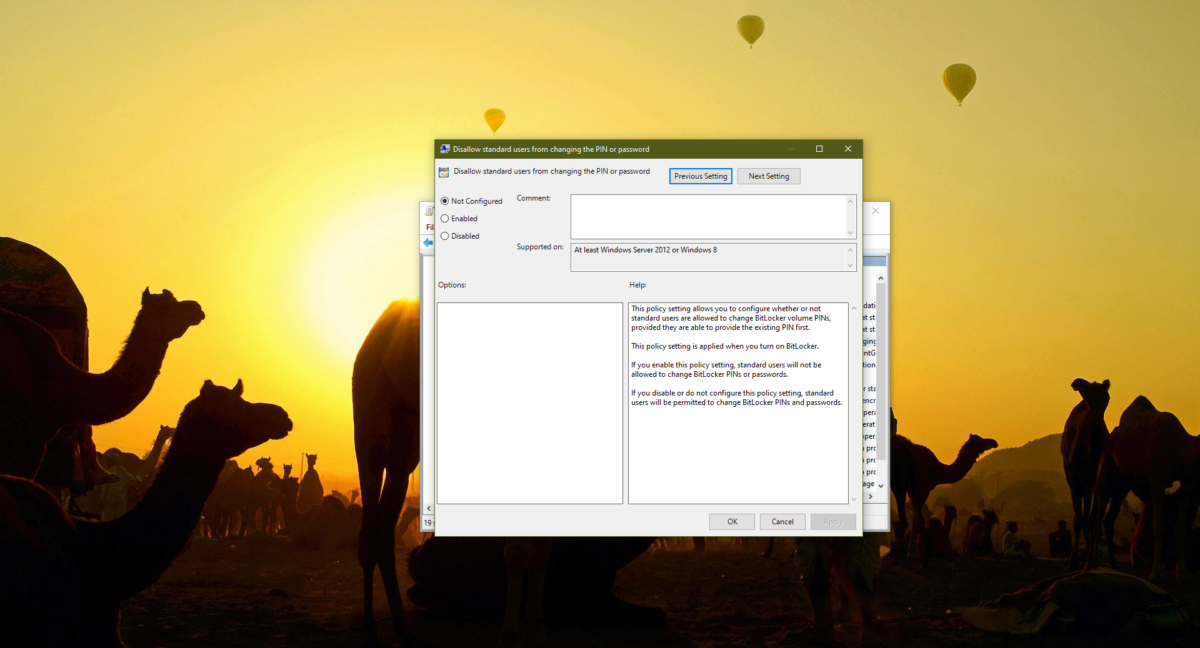1200x648 pixels.
Task: Click the blue back arrow behind the dialog
Action: click(x=428, y=243)
